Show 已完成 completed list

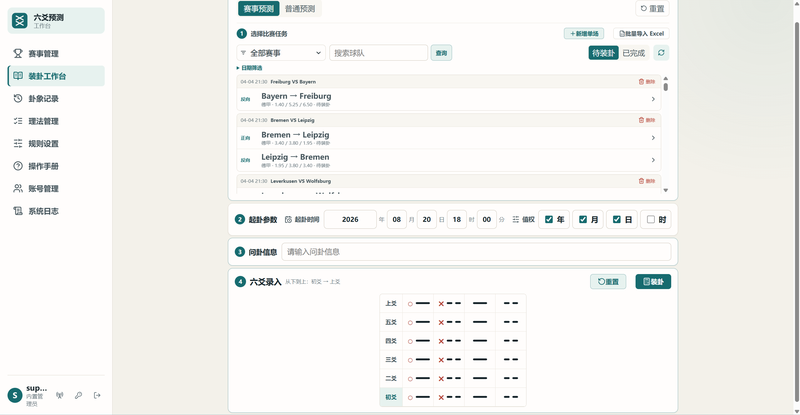pyautogui.click(x=634, y=53)
